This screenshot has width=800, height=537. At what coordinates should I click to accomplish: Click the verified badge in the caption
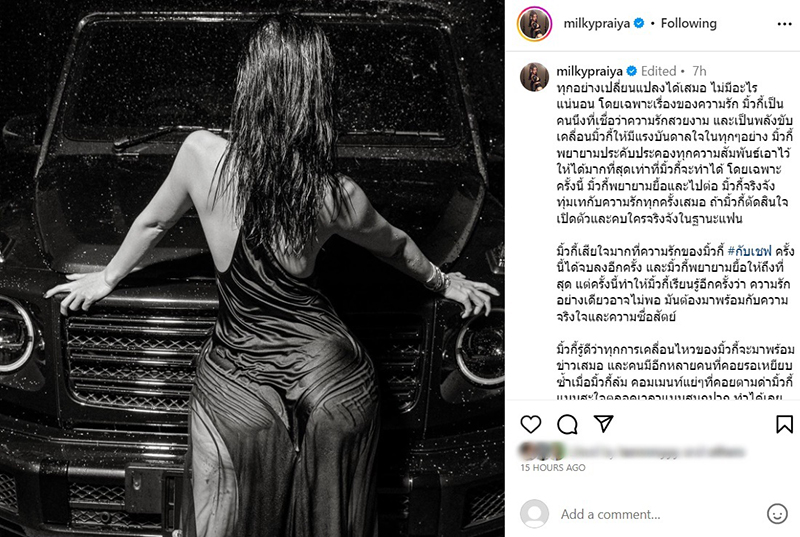631,71
